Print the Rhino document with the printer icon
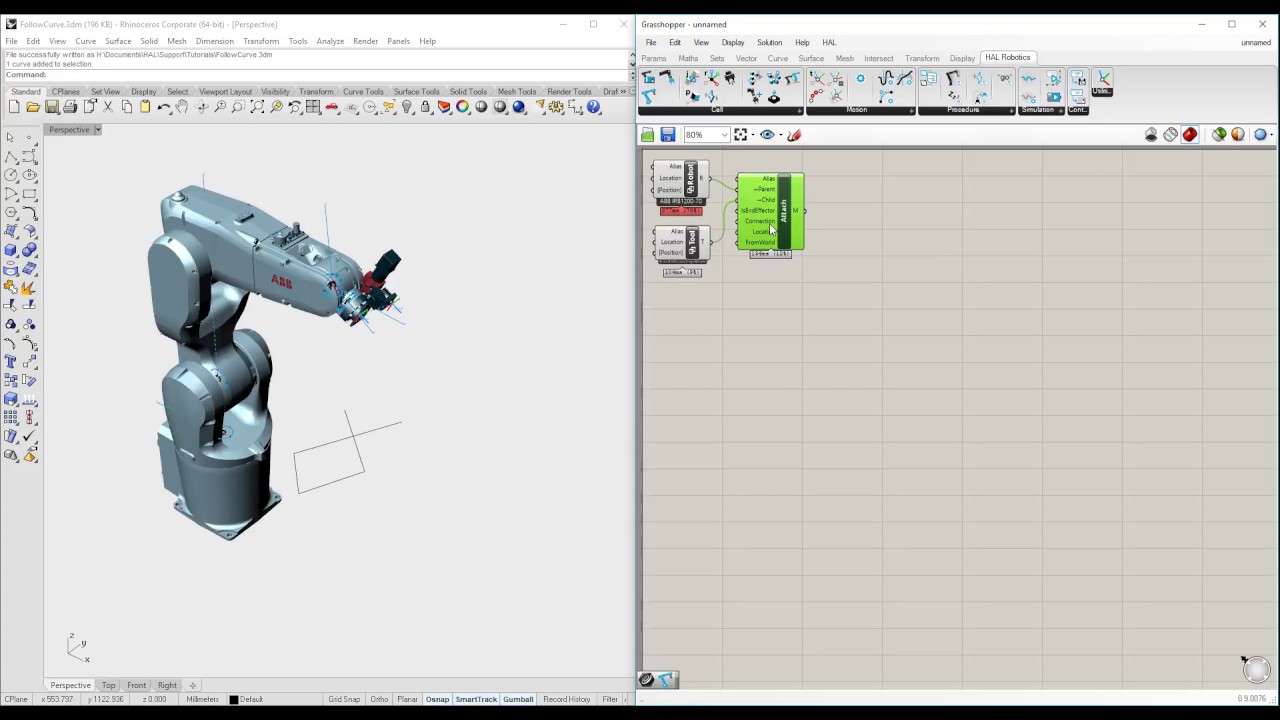Screen dimensions: 1280x720 pos(70,107)
